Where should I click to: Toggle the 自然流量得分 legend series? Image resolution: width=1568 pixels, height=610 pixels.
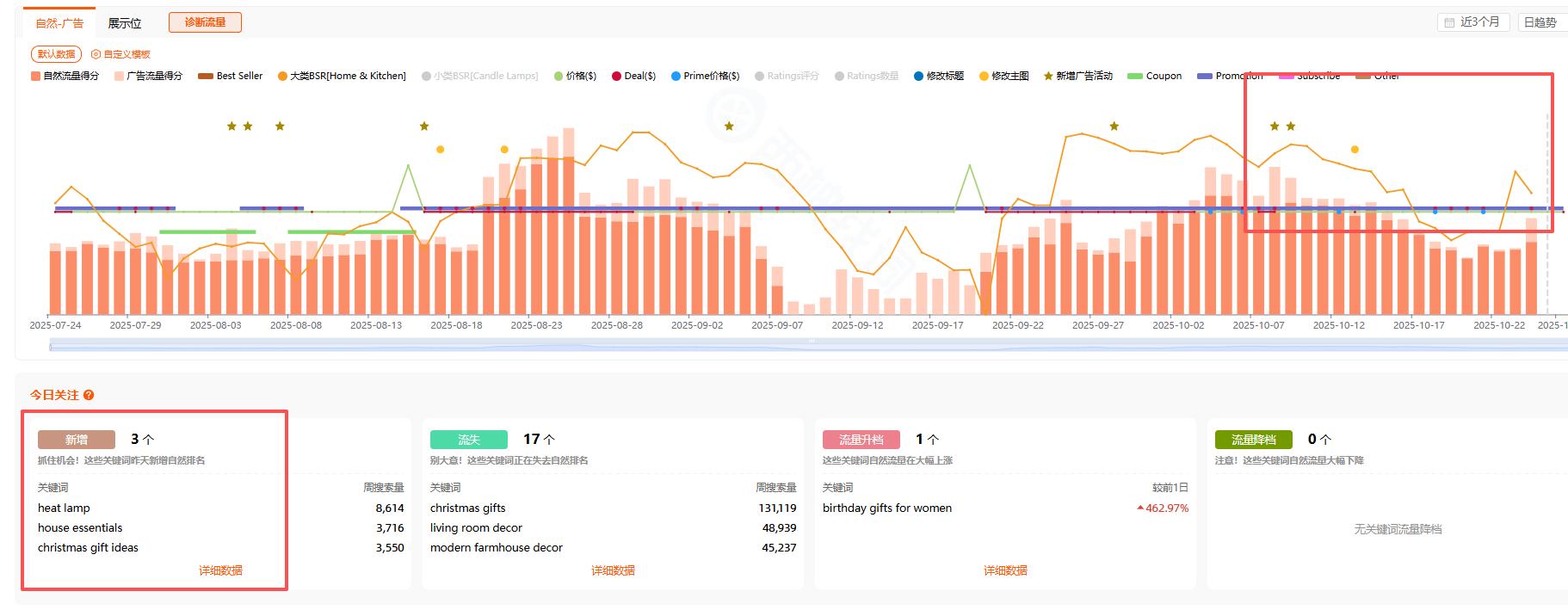pyautogui.click(x=65, y=76)
